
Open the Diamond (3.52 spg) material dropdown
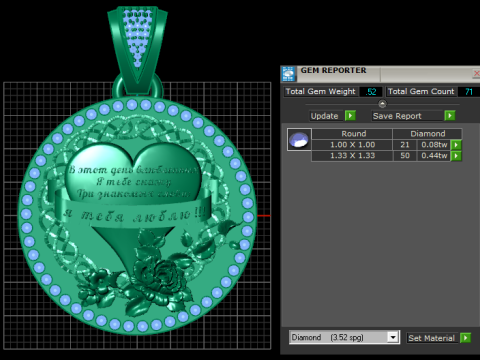(x=344, y=338)
